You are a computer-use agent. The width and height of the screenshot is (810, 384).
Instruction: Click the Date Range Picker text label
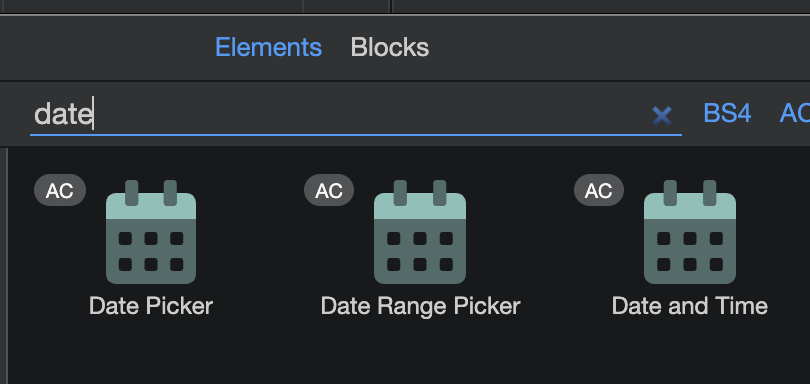420,306
